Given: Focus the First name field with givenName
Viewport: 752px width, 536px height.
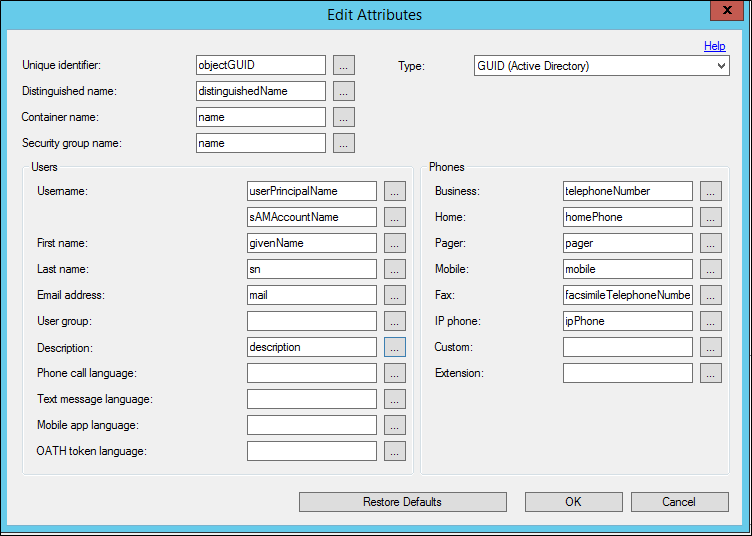Looking at the screenshot, I should (312, 243).
